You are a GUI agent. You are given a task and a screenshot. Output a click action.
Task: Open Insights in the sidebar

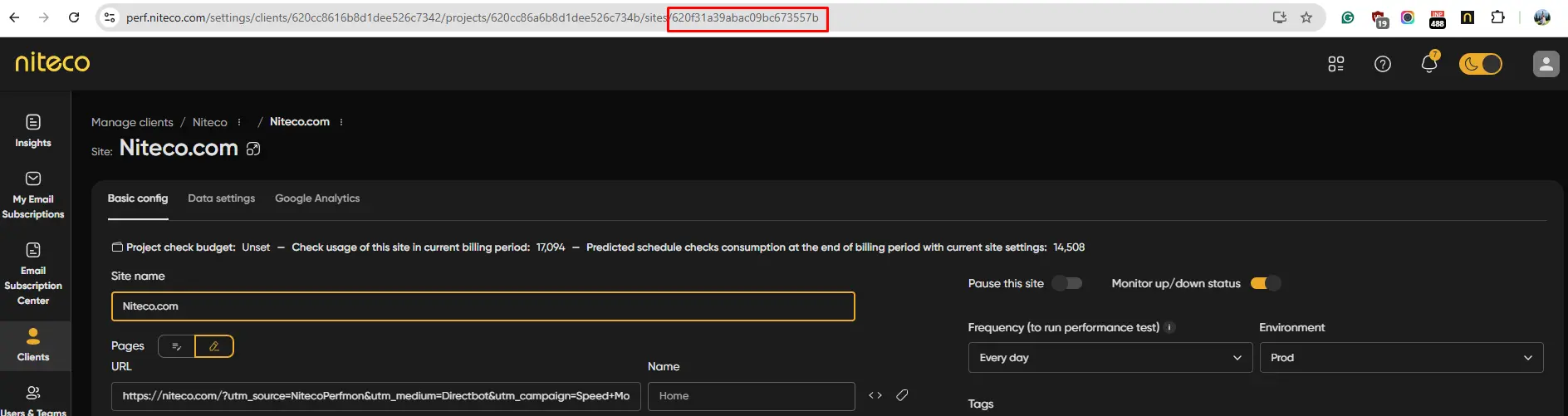point(33,131)
